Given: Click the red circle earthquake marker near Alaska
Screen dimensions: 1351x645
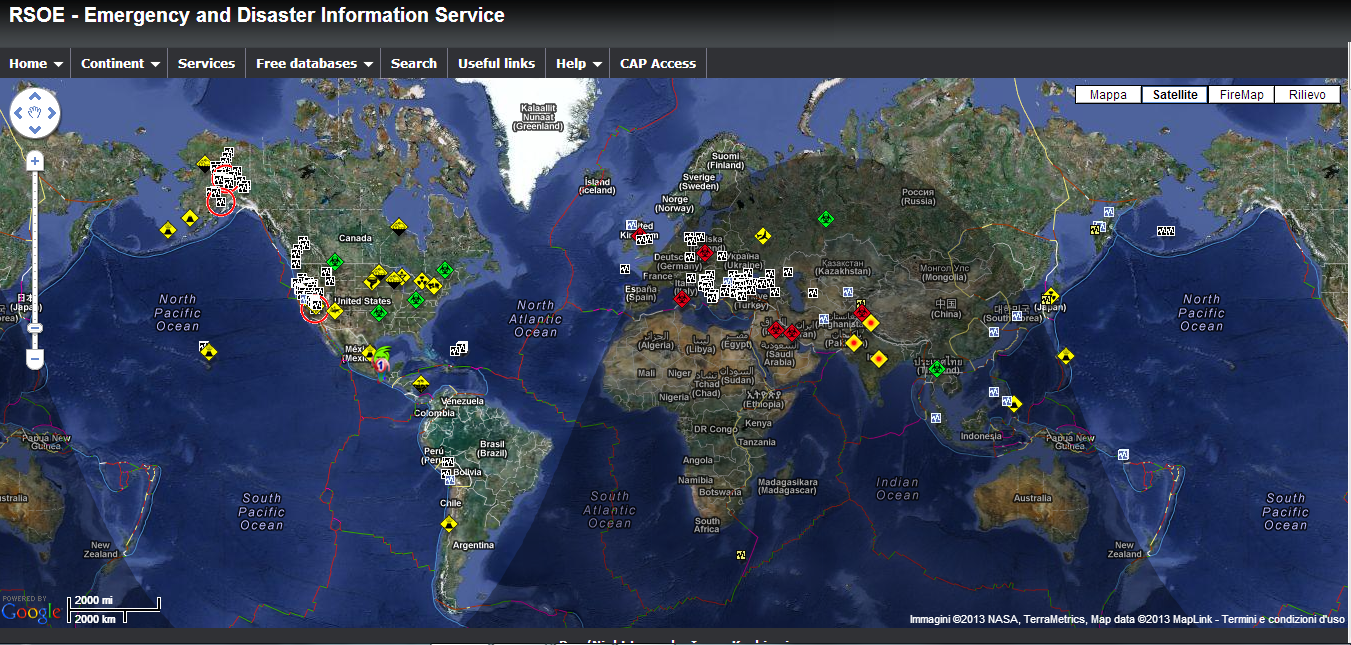Looking at the screenshot, I should [x=222, y=201].
